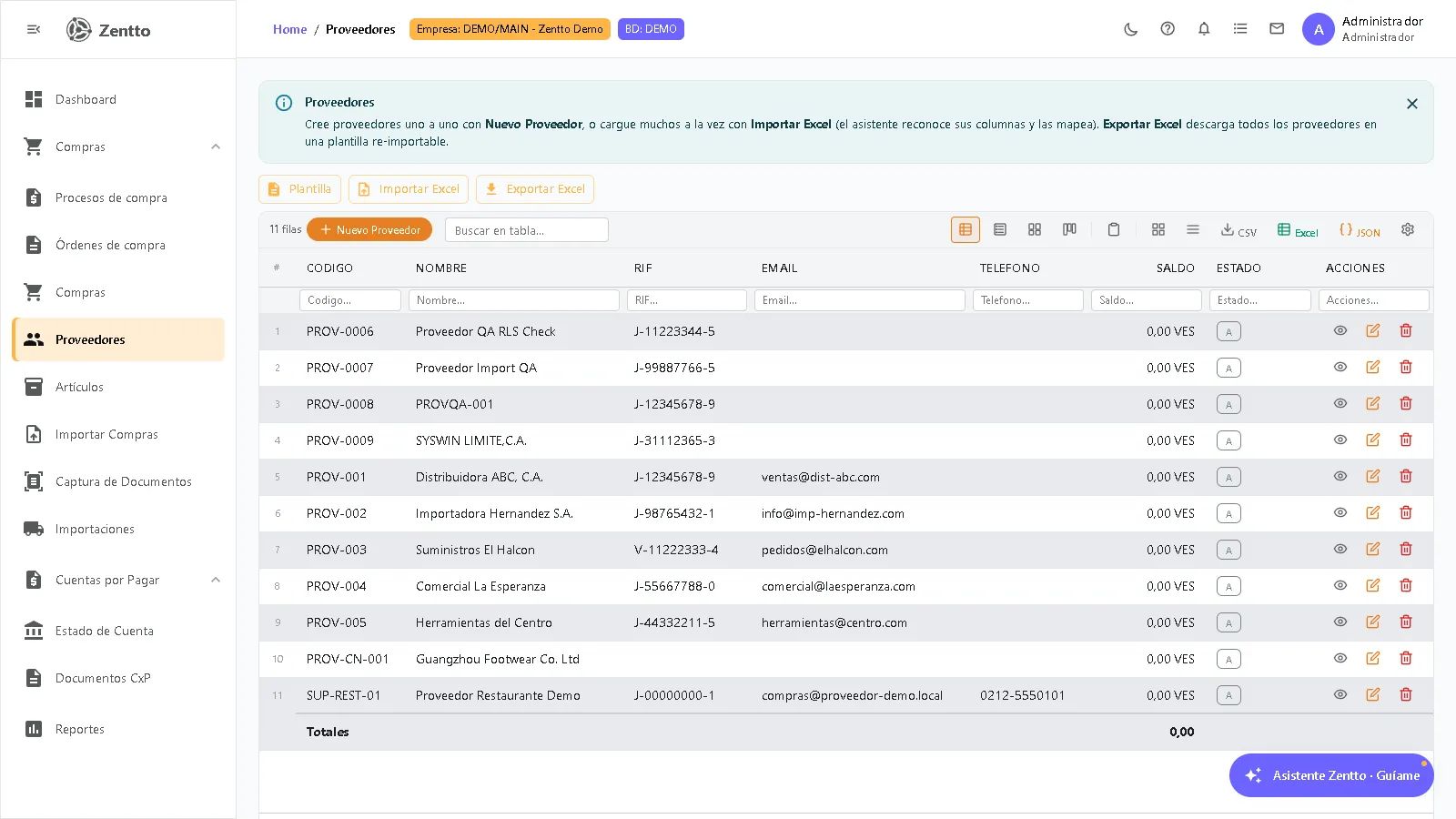Click the Empresa DEMO/MAIN badge
1456x819 pixels.
[510, 29]
